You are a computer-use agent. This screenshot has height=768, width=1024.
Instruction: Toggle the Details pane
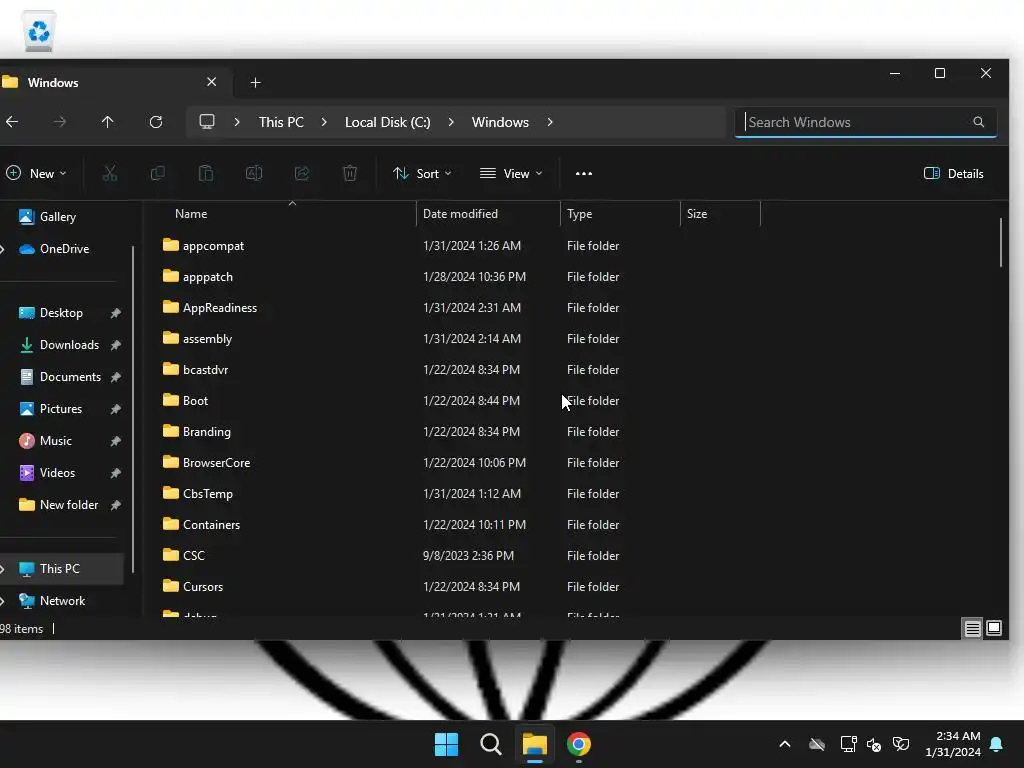tap(953, 173)
